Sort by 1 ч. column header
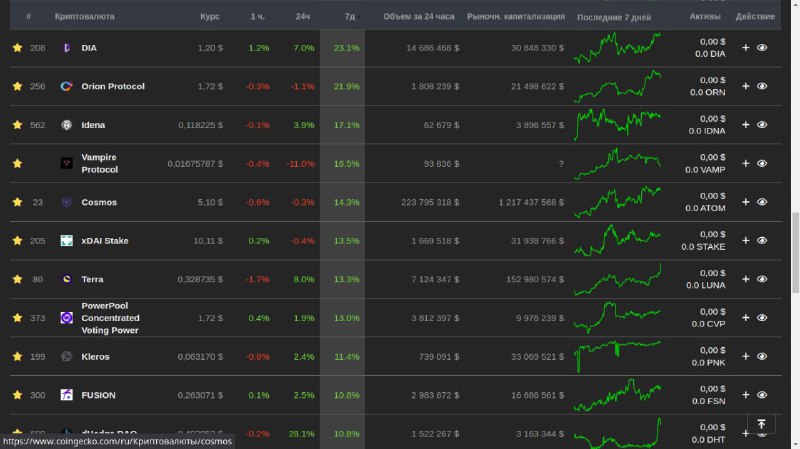 258,16
